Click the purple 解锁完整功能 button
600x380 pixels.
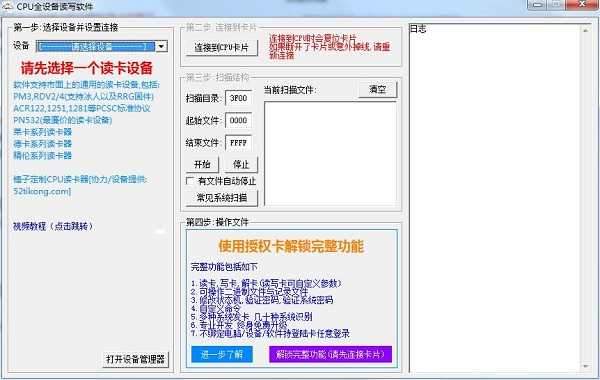(x=331, y=354)
